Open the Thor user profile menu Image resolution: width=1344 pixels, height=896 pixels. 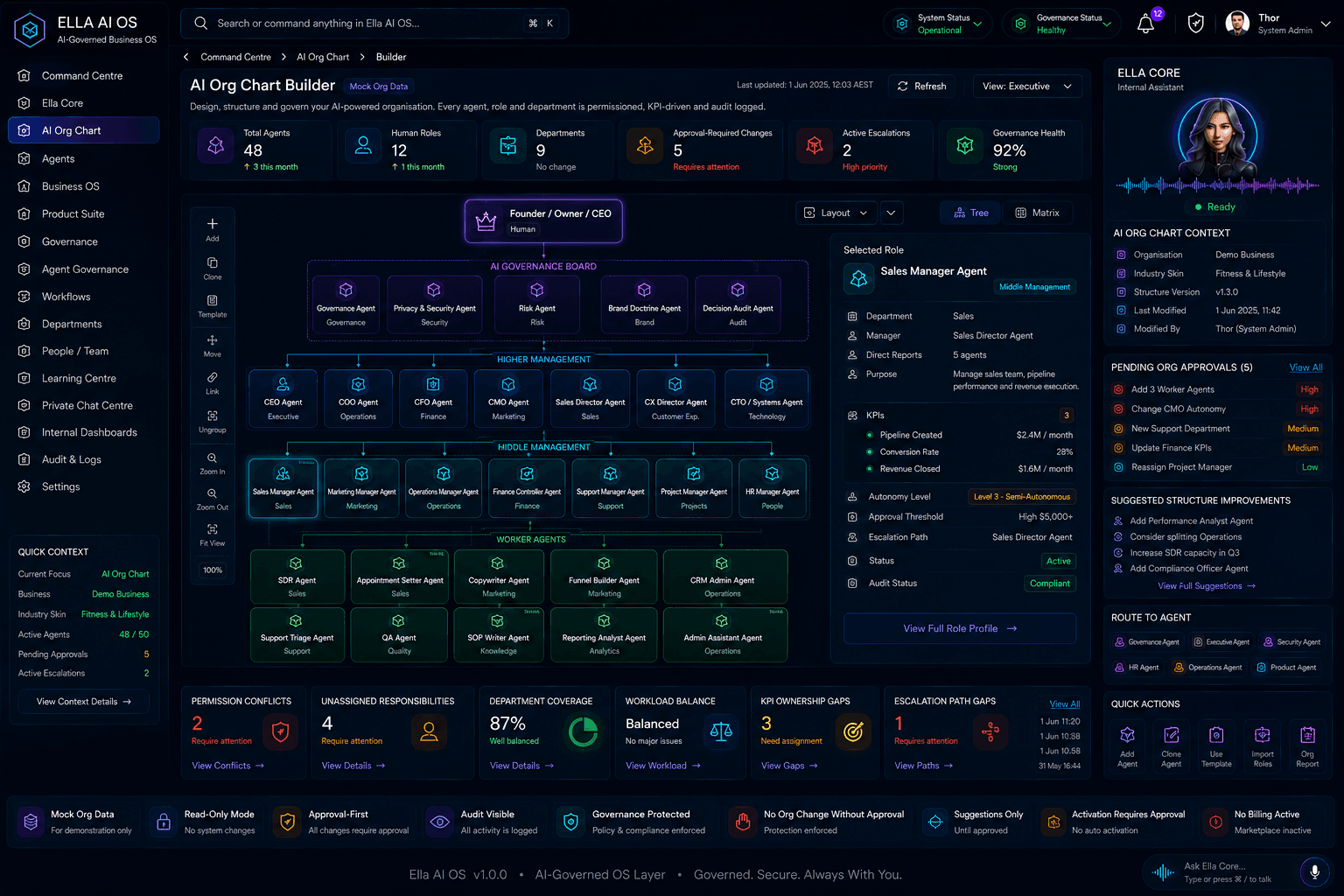pyautogui.click(x=1277, y=24)
